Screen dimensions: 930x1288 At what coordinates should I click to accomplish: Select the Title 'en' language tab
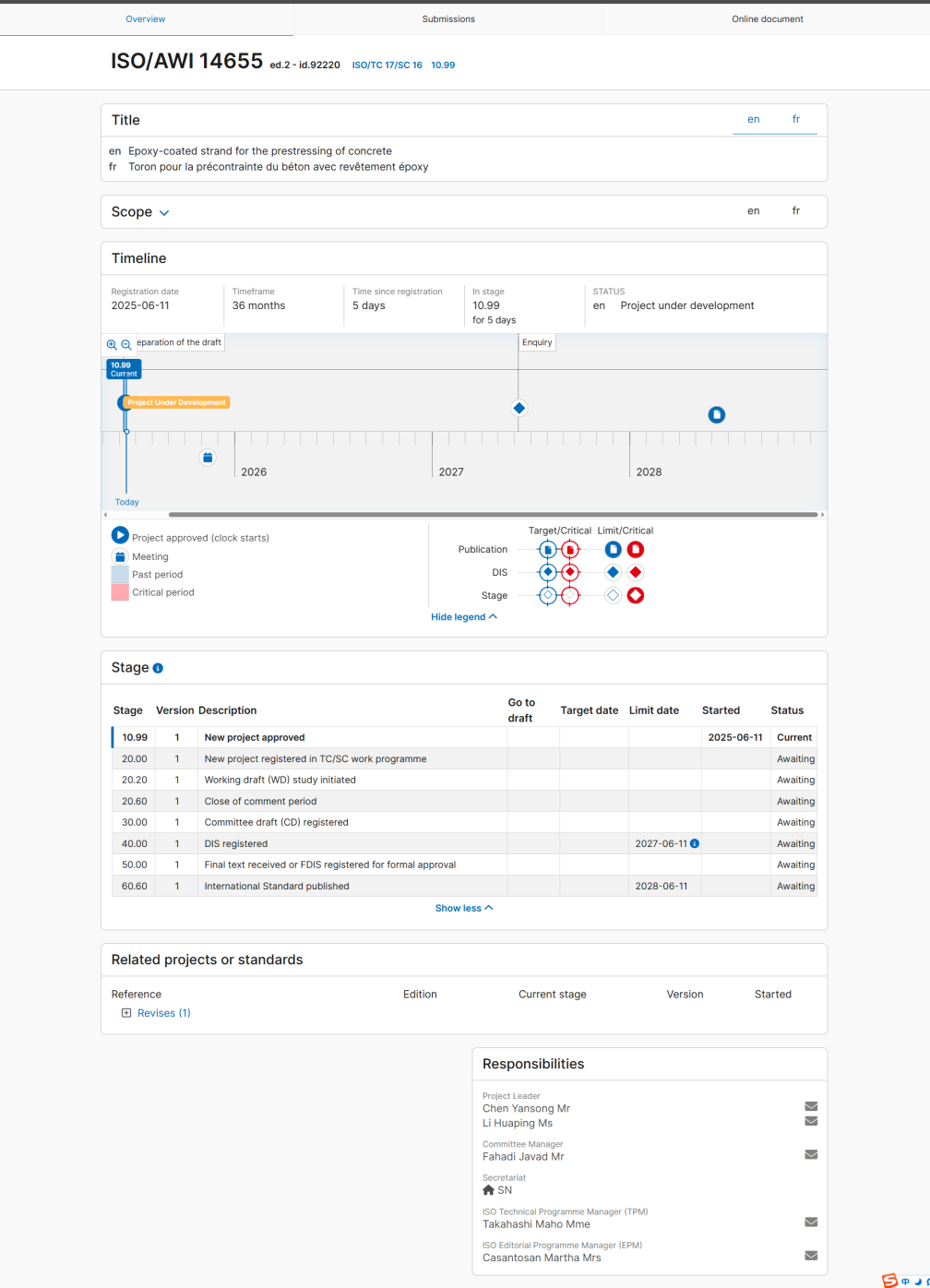coord(754,120)
